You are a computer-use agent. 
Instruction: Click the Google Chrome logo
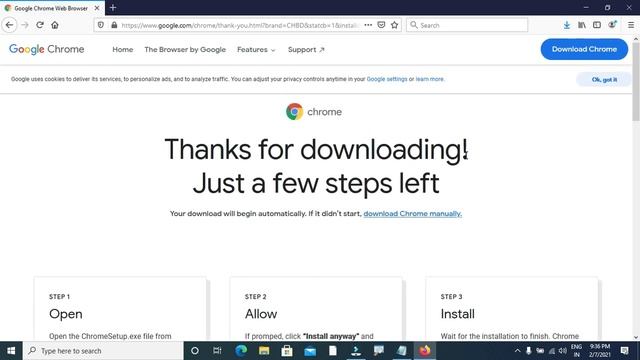click(47, 49)
